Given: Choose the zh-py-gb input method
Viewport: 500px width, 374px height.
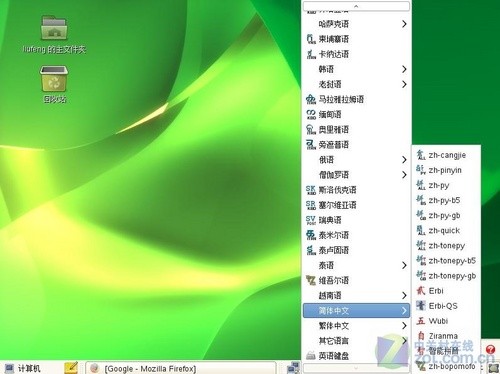Looking at the screenshot, I should [x=446, y=215].
